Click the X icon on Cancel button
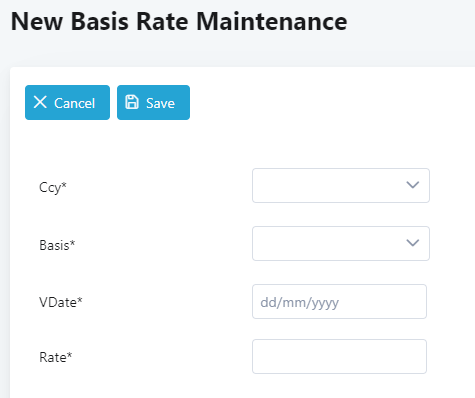This screenshot has width=475, height=398. [x=40, y=102]
